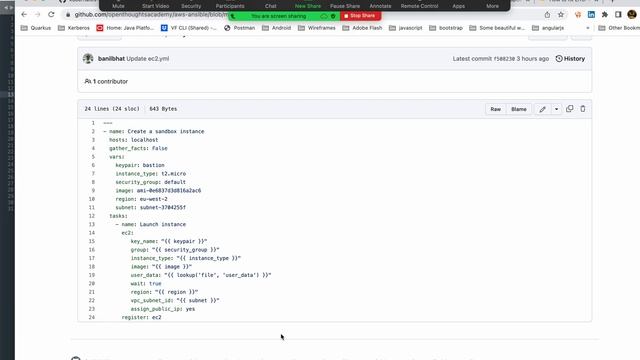Select line number 24 in code
This screenshot has width=640, height=360.
[x=91, y=317]
